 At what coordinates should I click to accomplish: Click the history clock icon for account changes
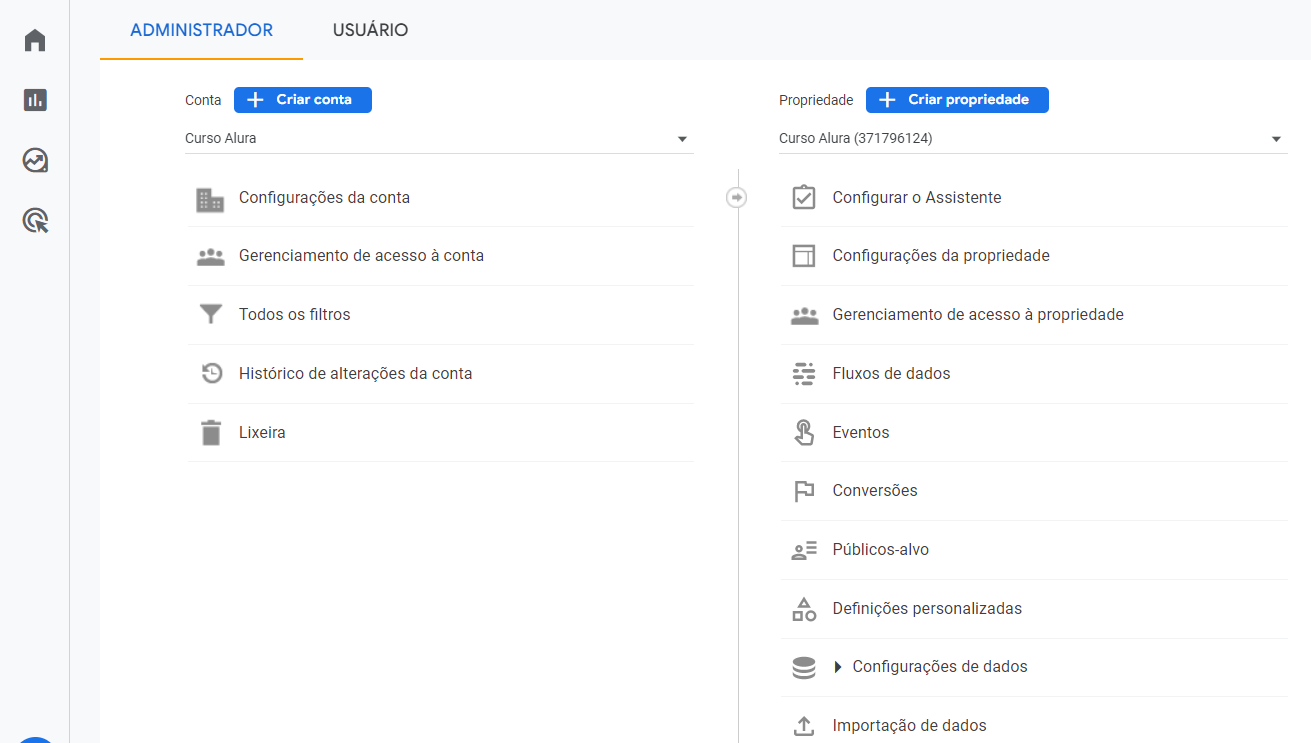pos(211,374)
